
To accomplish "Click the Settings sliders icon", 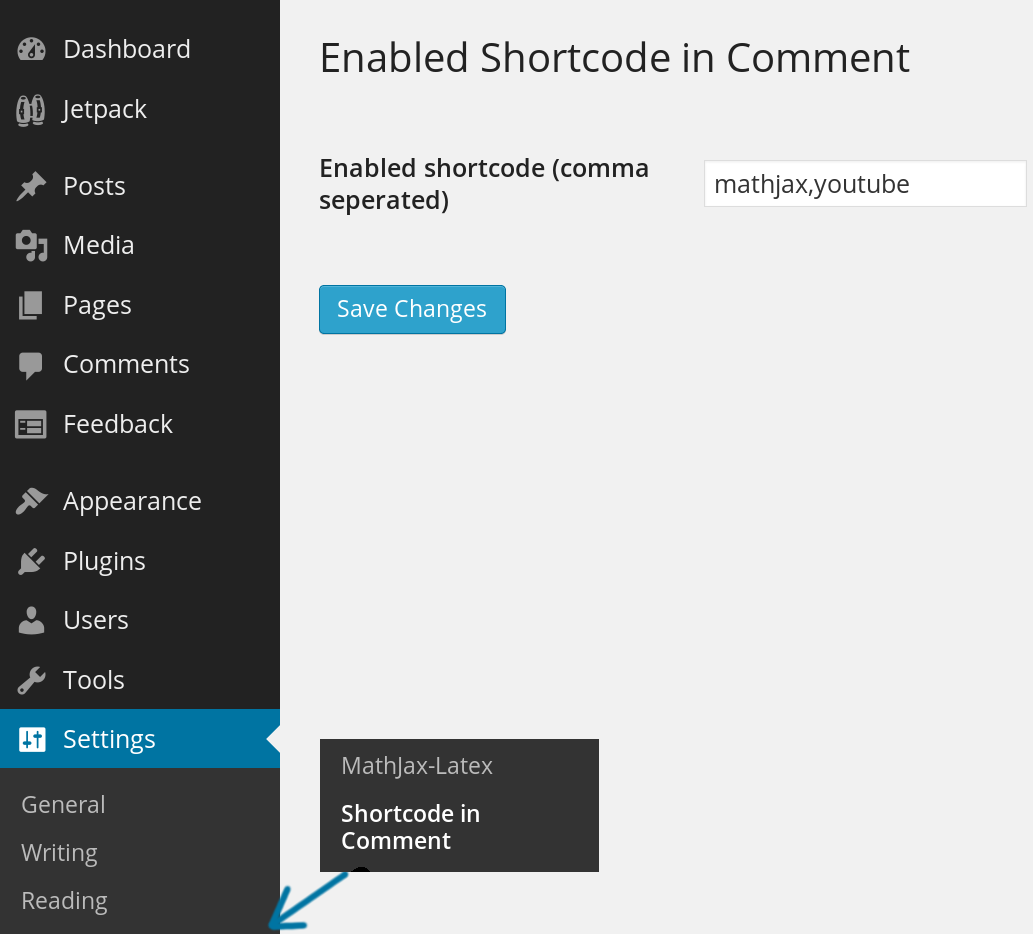I will click(32, 740).
